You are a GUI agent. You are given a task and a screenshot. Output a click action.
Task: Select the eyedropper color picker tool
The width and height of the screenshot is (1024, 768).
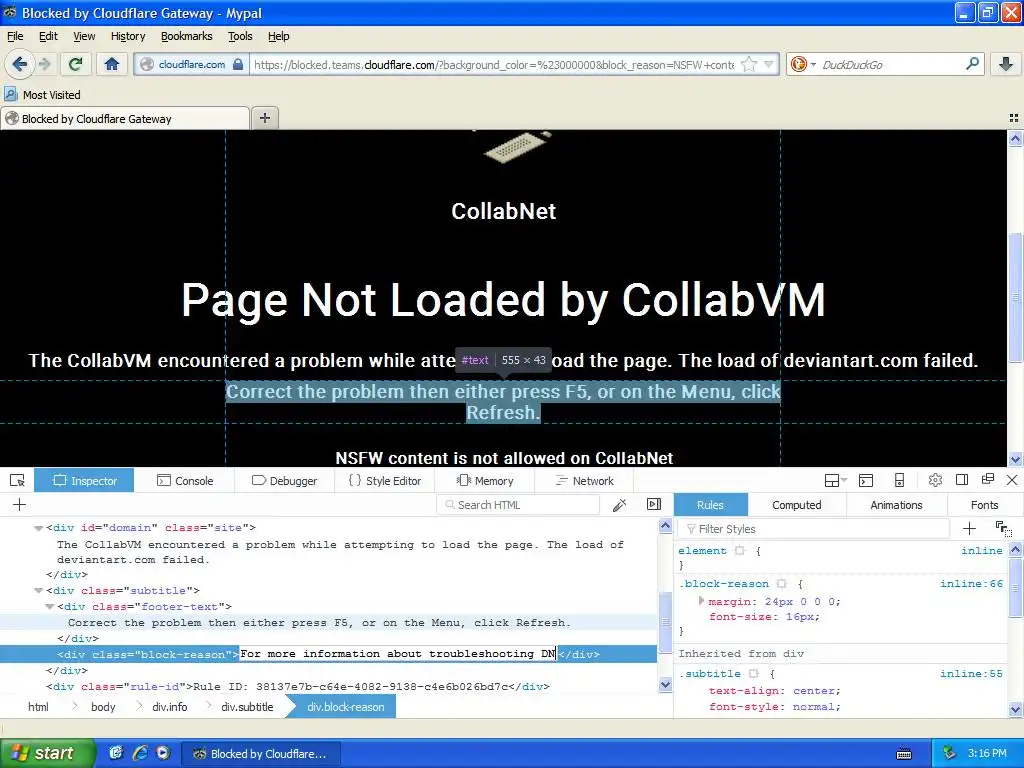pyautogui.click(x=619, y=505)
